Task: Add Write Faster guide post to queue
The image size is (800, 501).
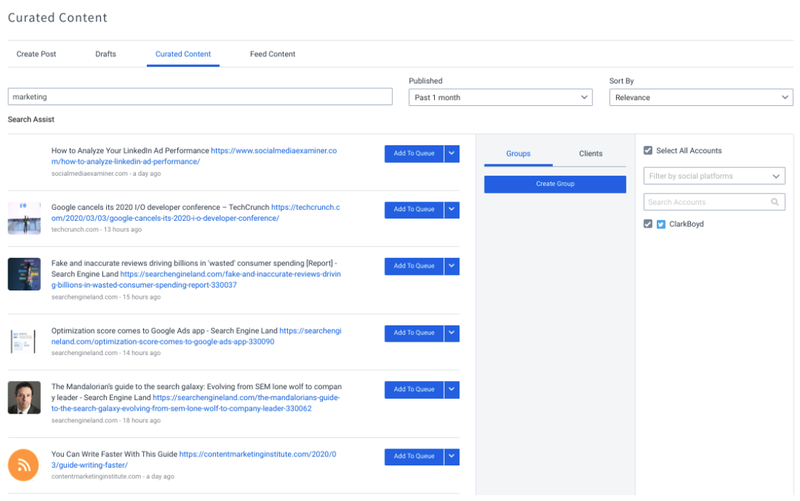Action: (414, 457)
